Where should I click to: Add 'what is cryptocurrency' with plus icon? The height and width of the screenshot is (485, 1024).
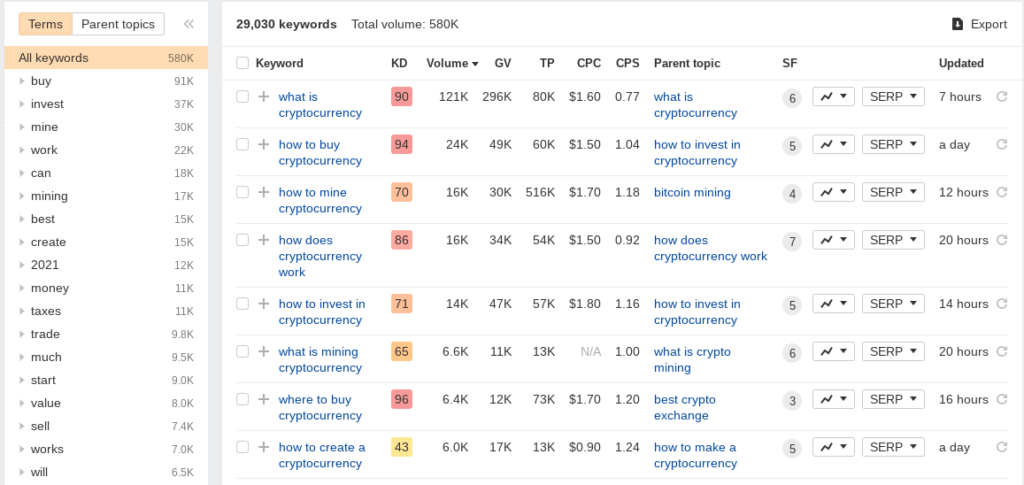(x=263, y=97)
